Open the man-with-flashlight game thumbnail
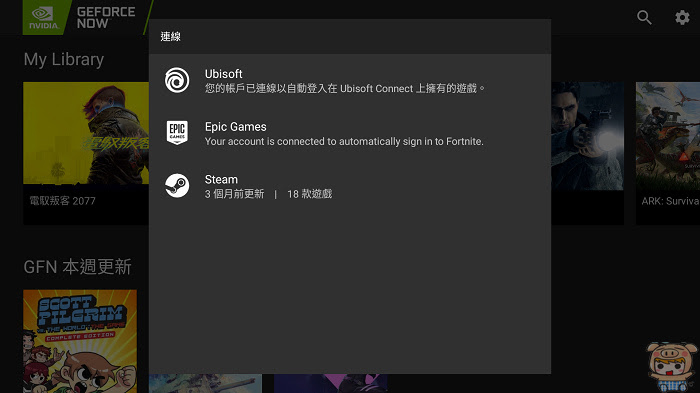 tap(588, 136)
